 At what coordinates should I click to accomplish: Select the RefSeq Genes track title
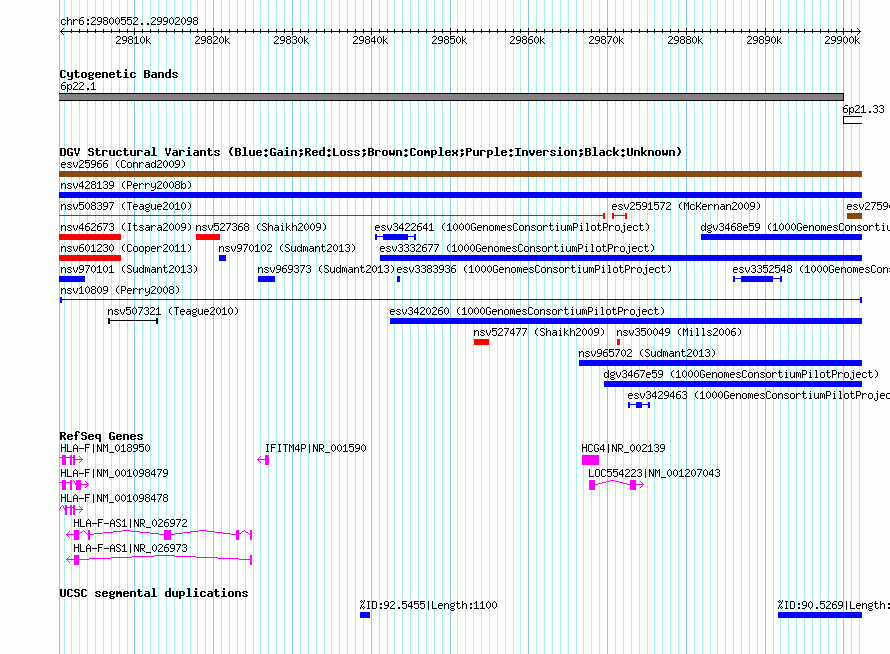pos(101,436)
